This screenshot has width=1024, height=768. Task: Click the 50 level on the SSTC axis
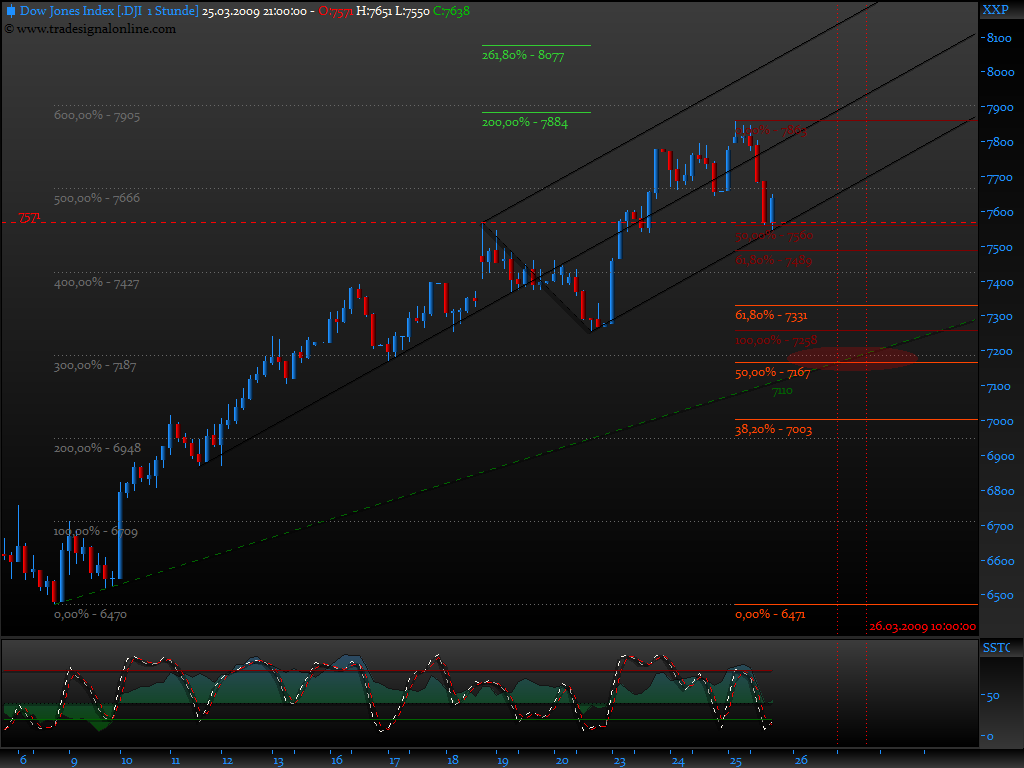993,696
